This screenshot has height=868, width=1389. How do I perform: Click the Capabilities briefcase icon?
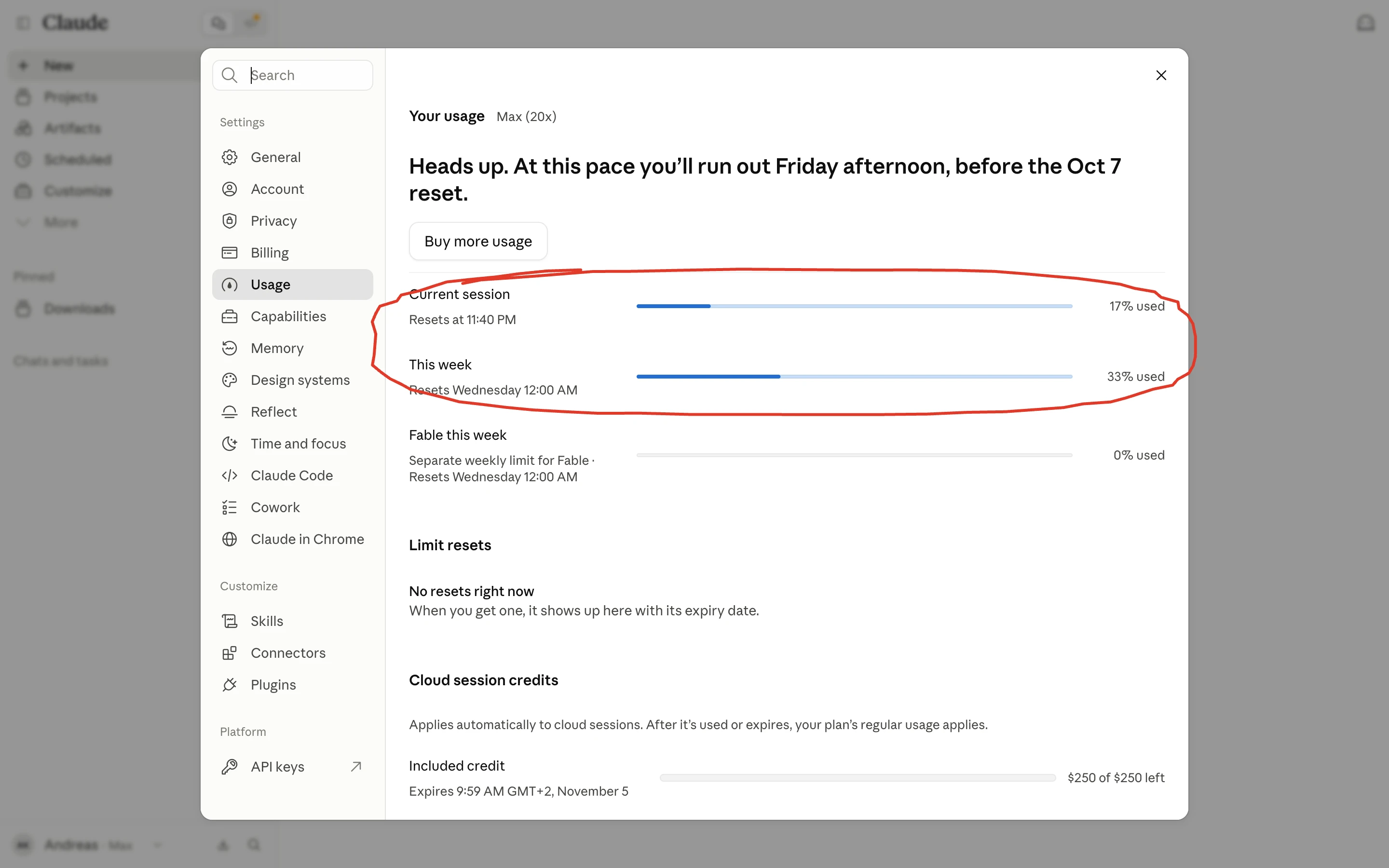(230, 316)
